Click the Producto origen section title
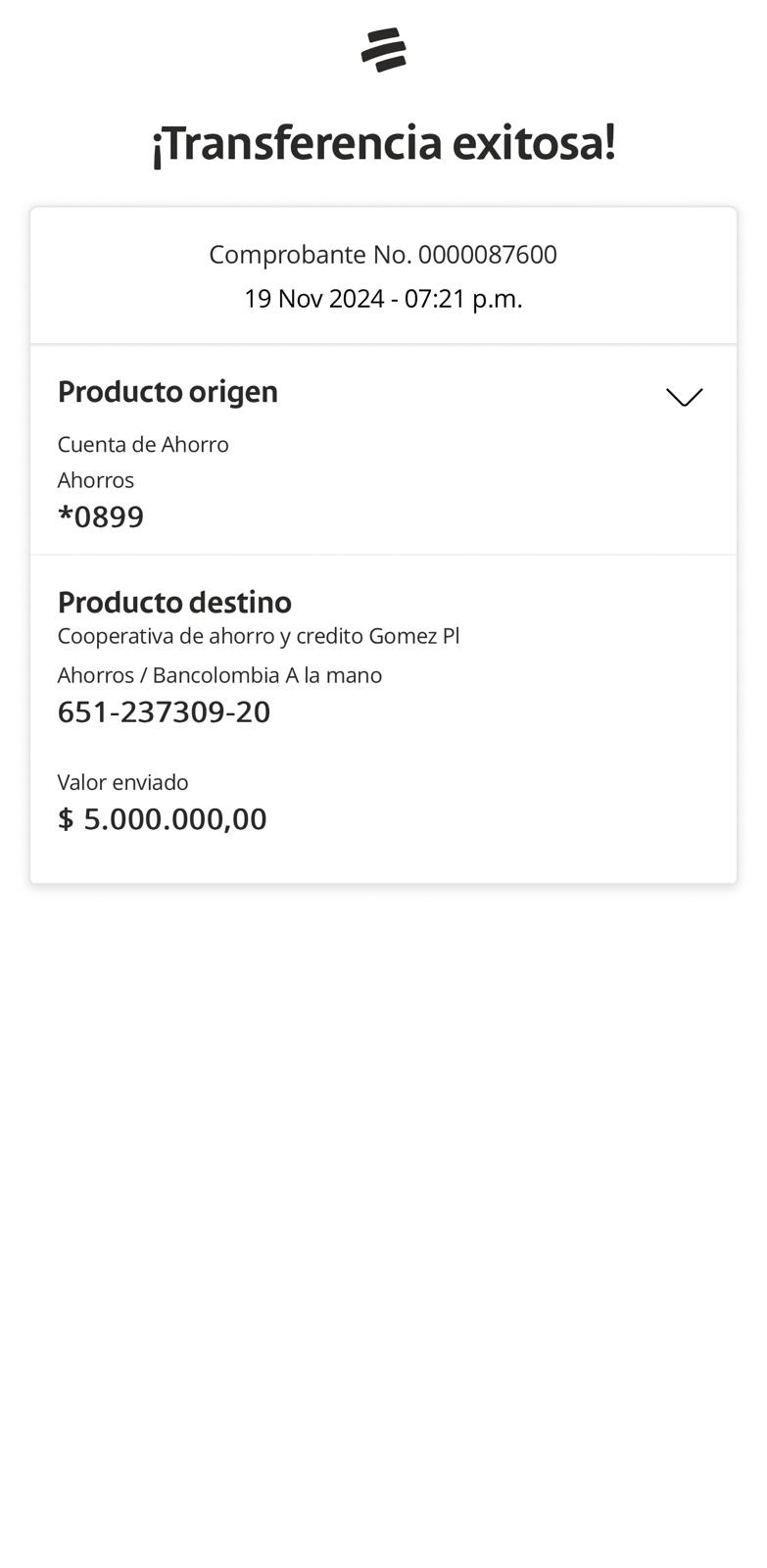The image size is (767, 1568). pyautogui.click(x=168, y=392)
